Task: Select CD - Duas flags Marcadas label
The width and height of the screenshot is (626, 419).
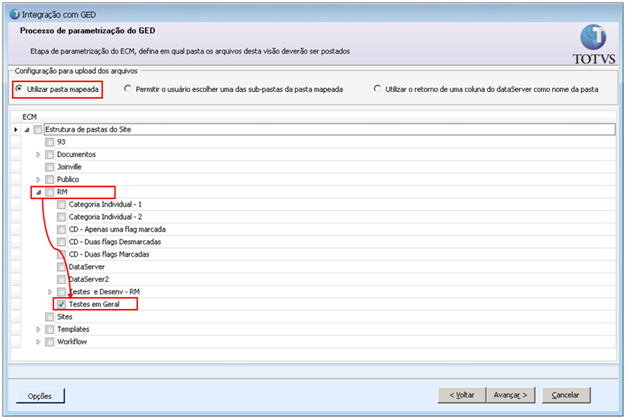Action: tap(109, 254)
